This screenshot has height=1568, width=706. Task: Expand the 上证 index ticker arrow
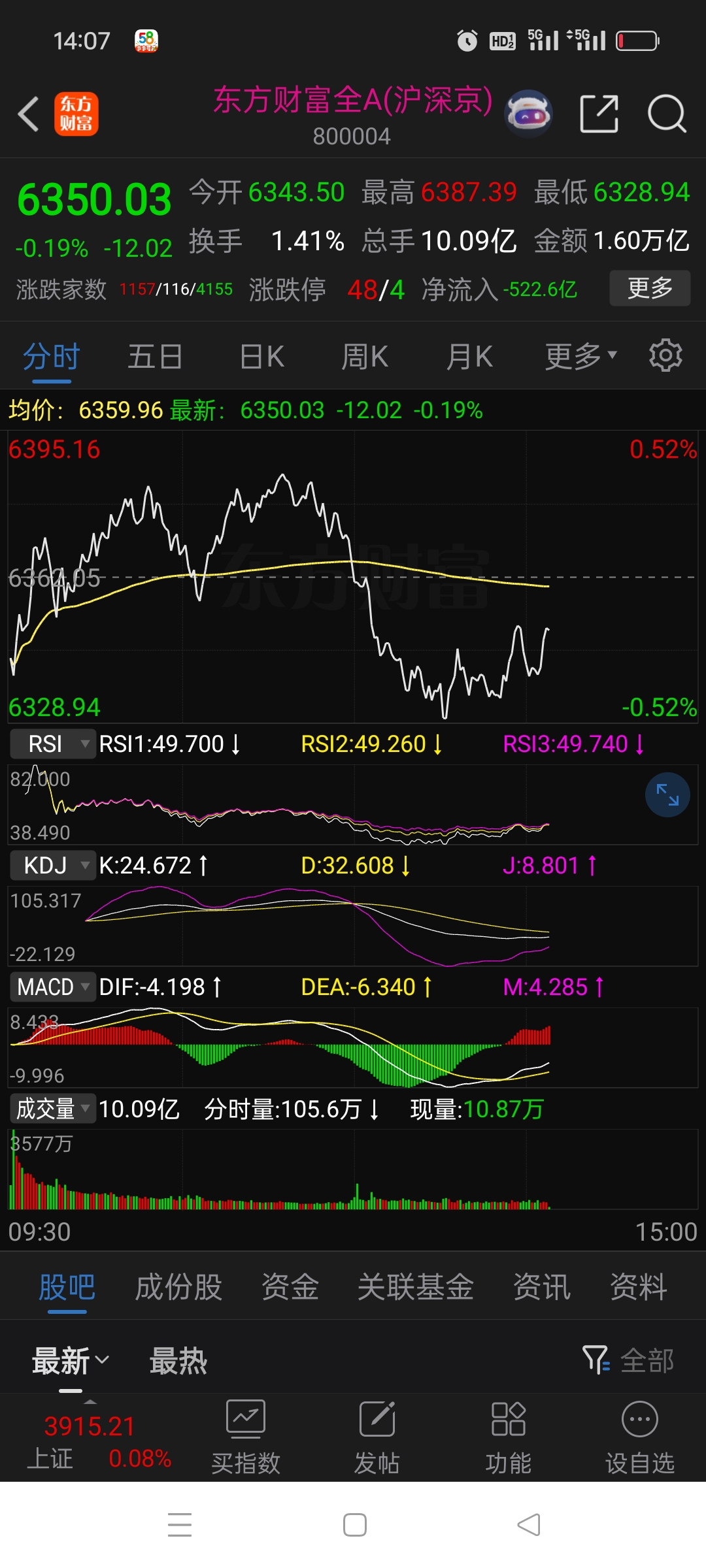coord(90,1402)
